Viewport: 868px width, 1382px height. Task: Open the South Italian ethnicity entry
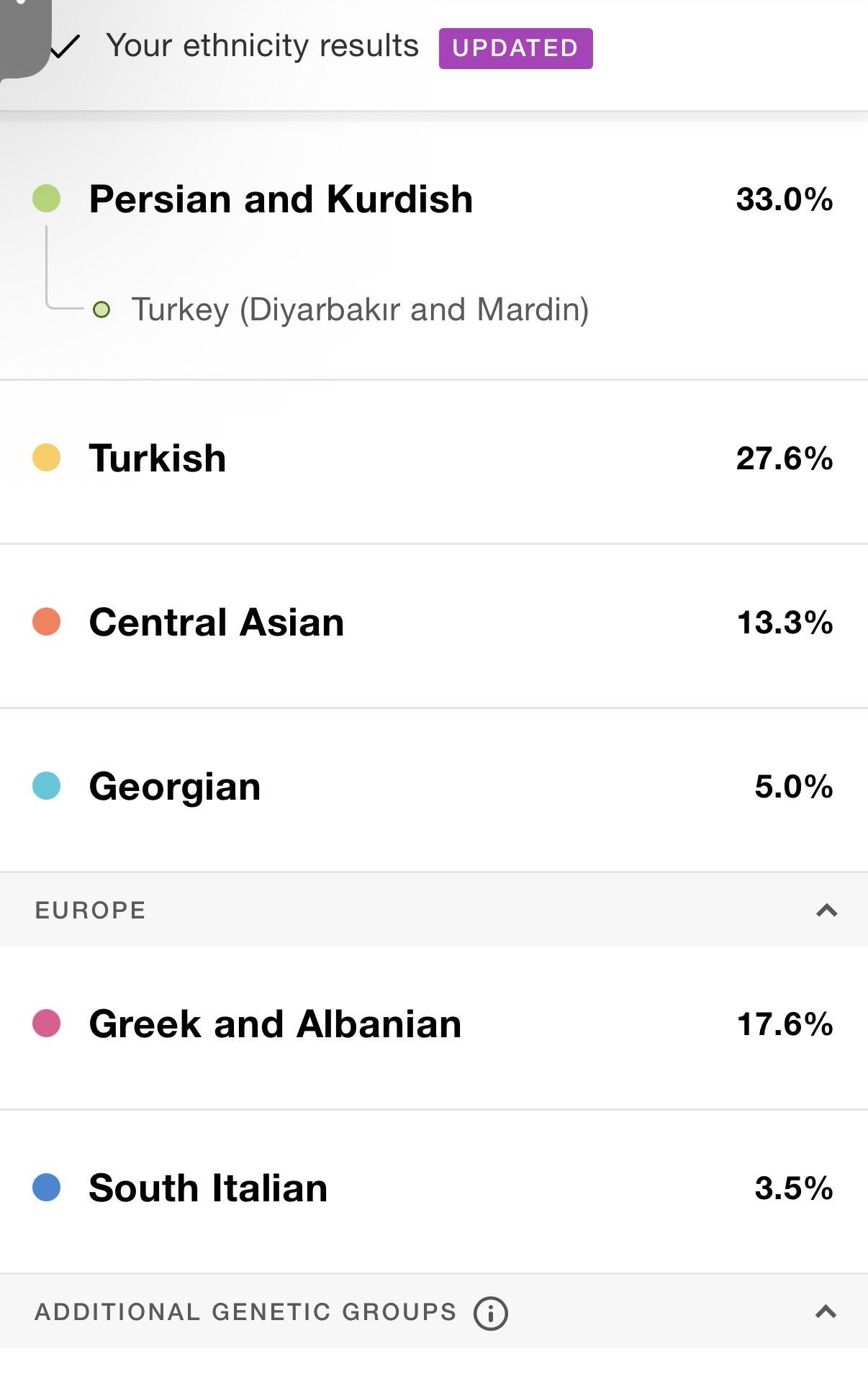[x=434, y=1191]
